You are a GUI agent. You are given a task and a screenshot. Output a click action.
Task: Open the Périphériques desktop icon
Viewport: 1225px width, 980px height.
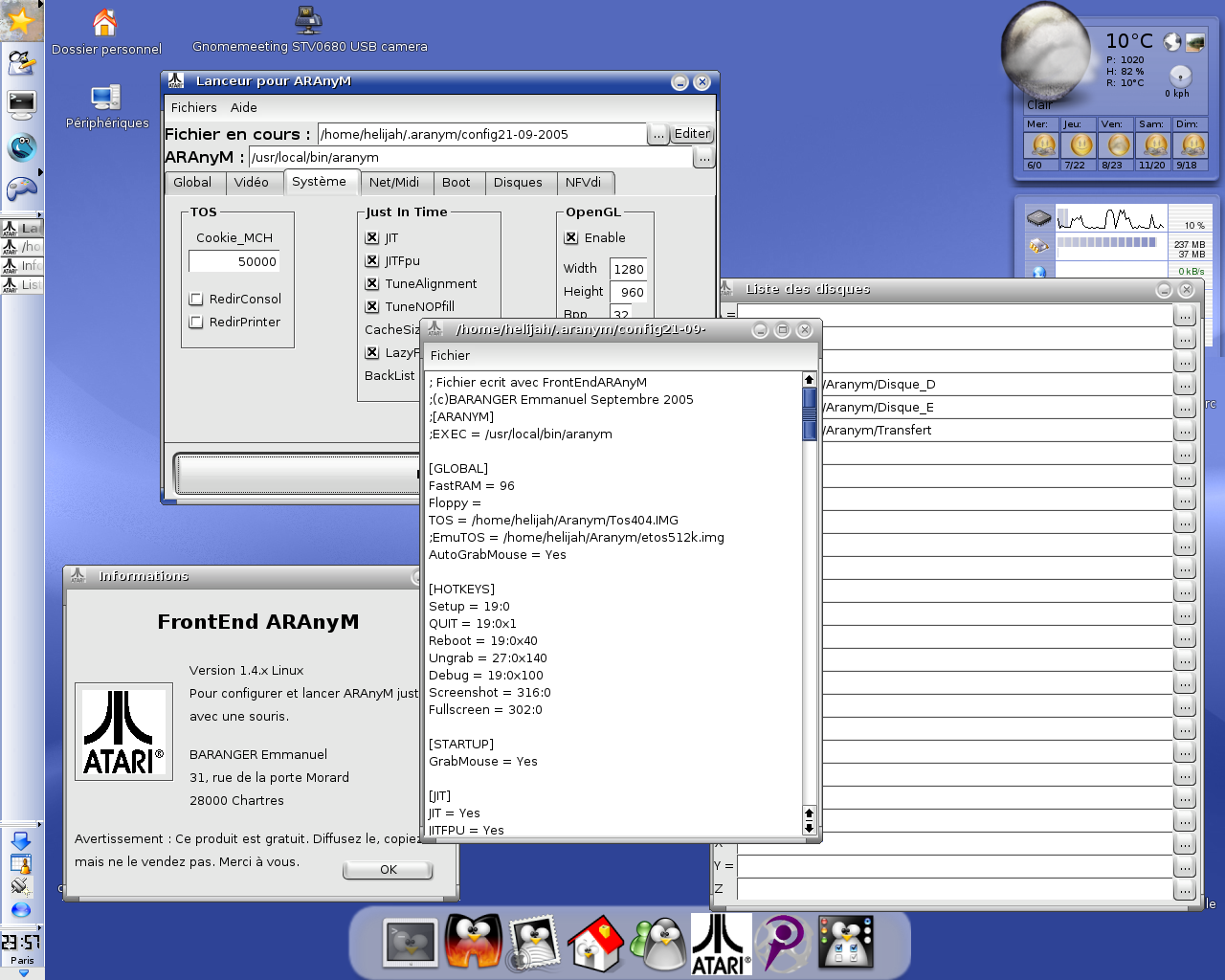click(105, 98)
